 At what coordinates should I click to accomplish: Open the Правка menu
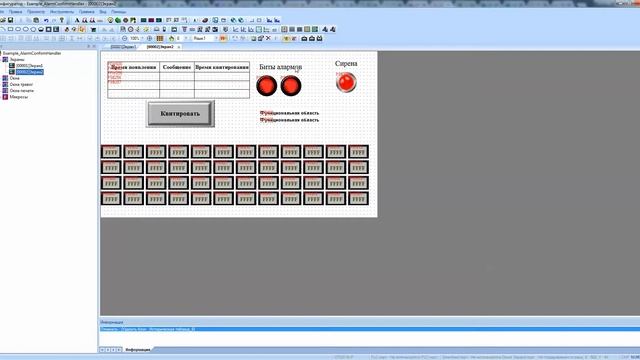tap(15, 12)
